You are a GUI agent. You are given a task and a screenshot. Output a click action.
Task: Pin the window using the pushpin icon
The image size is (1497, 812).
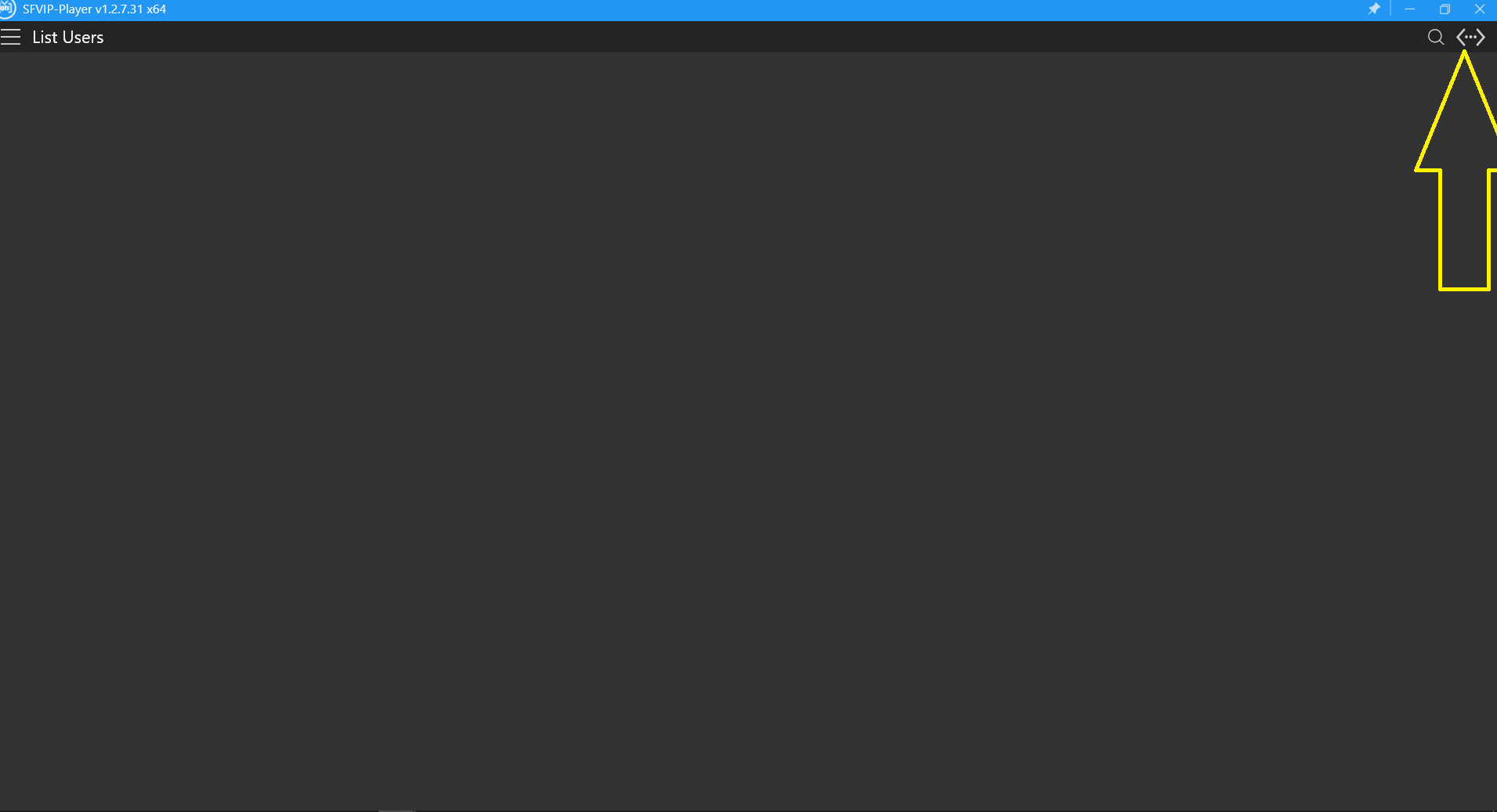point(1374,9)
